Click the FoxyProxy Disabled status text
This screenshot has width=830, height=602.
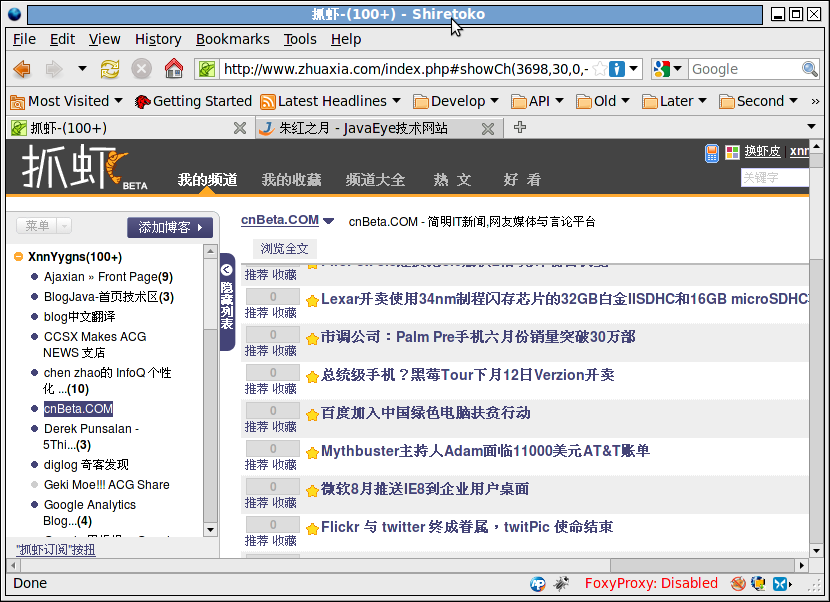[x=651, y=583]
